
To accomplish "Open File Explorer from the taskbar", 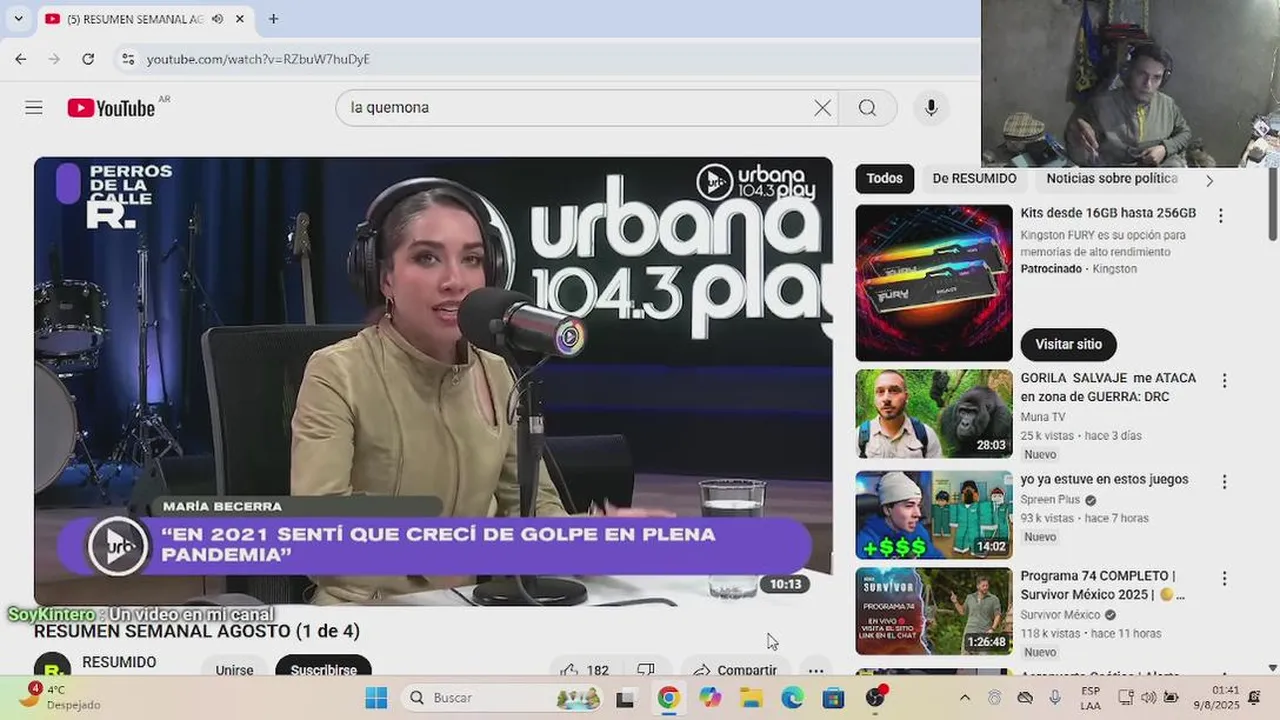I will tap(751, 698).
